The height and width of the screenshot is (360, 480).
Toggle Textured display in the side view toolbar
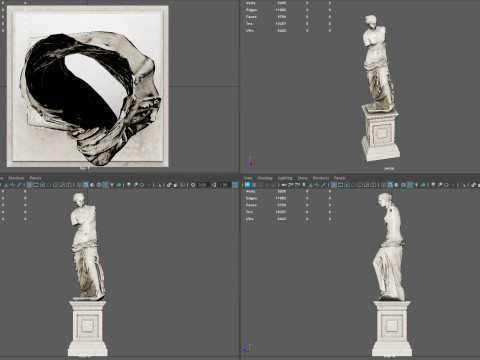[410, 185]
